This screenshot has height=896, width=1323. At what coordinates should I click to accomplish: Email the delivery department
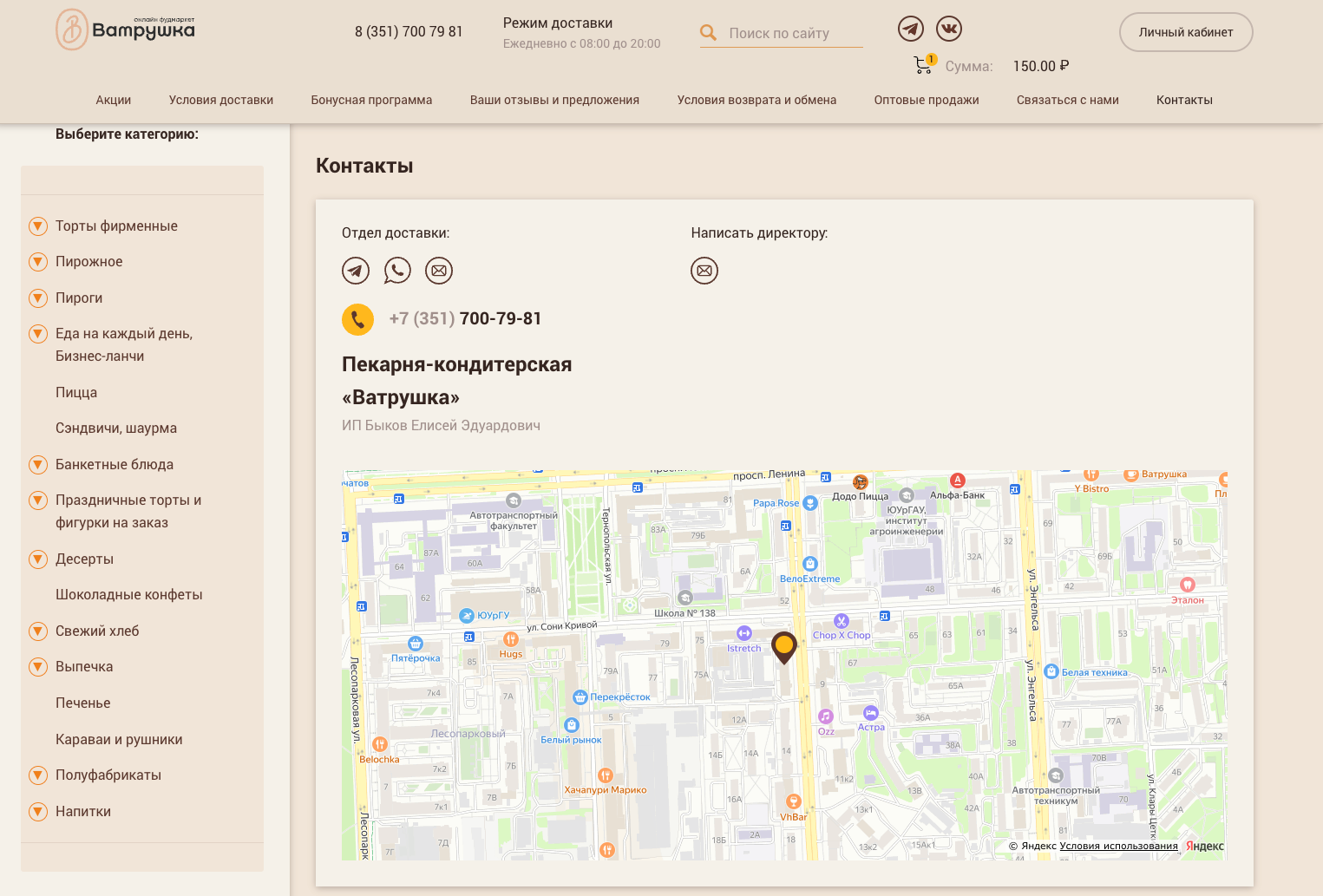tap(439, 271)
